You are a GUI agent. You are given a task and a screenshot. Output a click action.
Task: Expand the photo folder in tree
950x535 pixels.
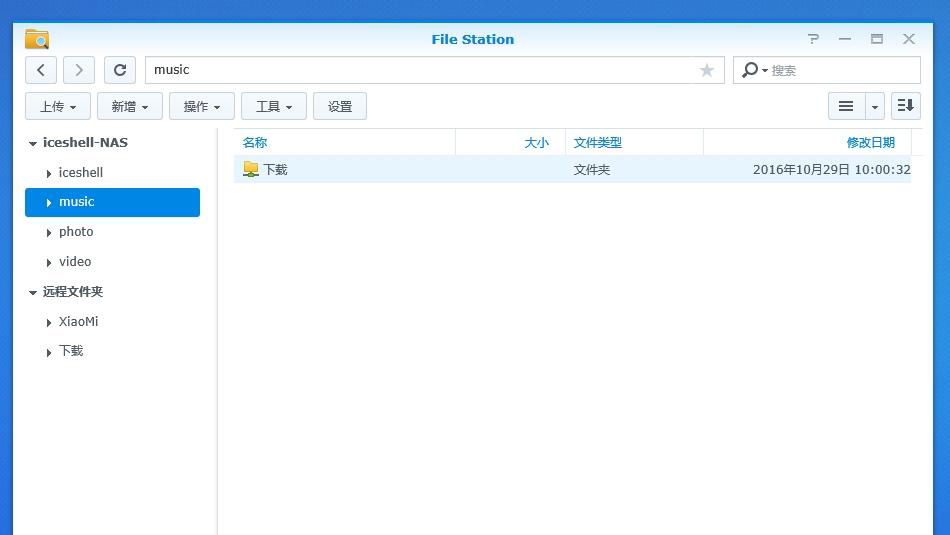tap(49, 232)
